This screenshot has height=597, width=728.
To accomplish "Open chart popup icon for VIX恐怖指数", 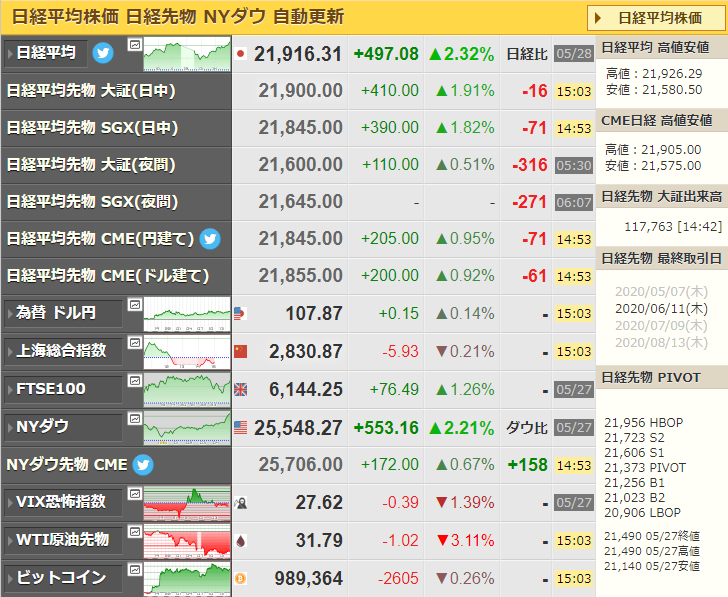I will point(135,494).
